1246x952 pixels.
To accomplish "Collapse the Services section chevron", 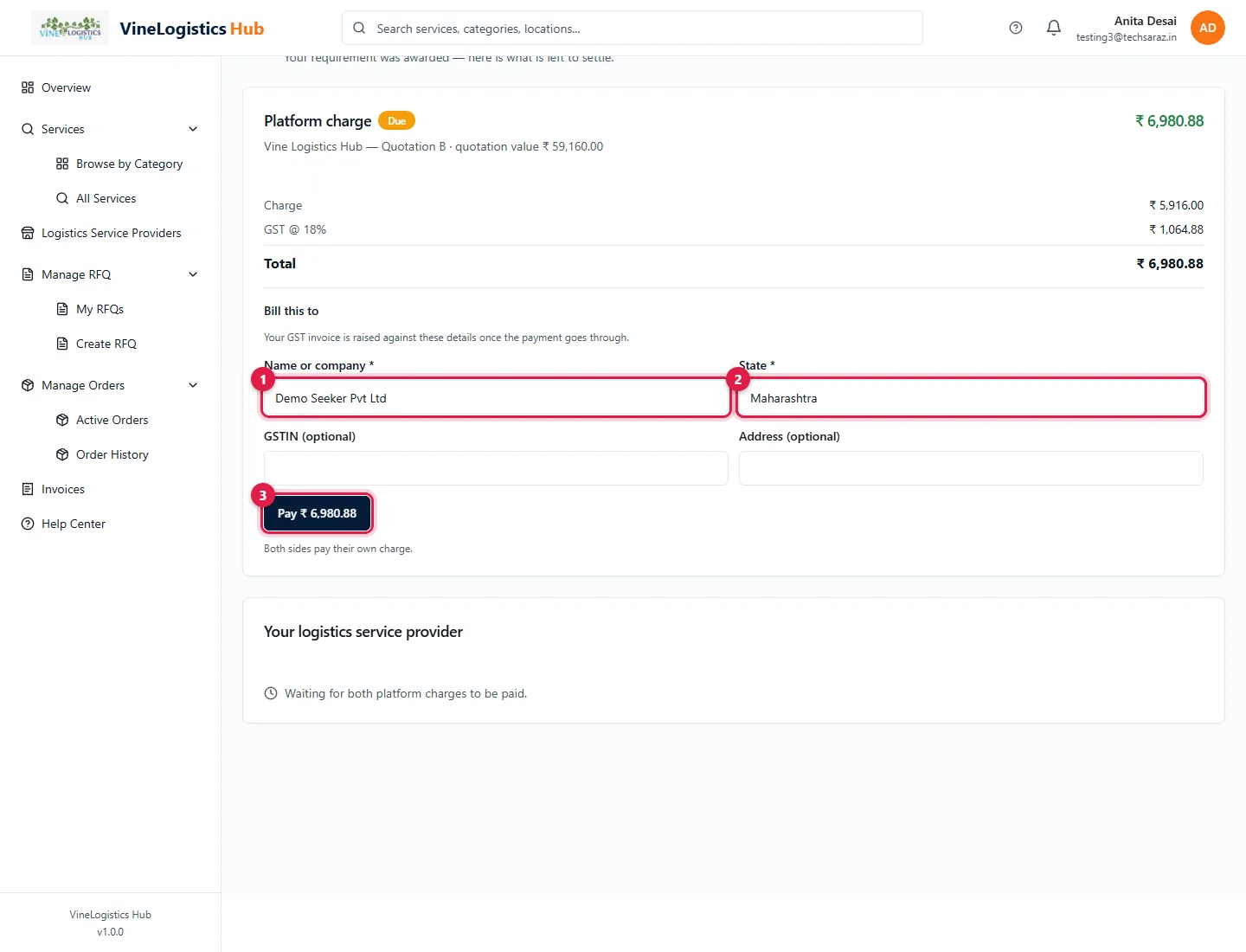I will [193, 129].
